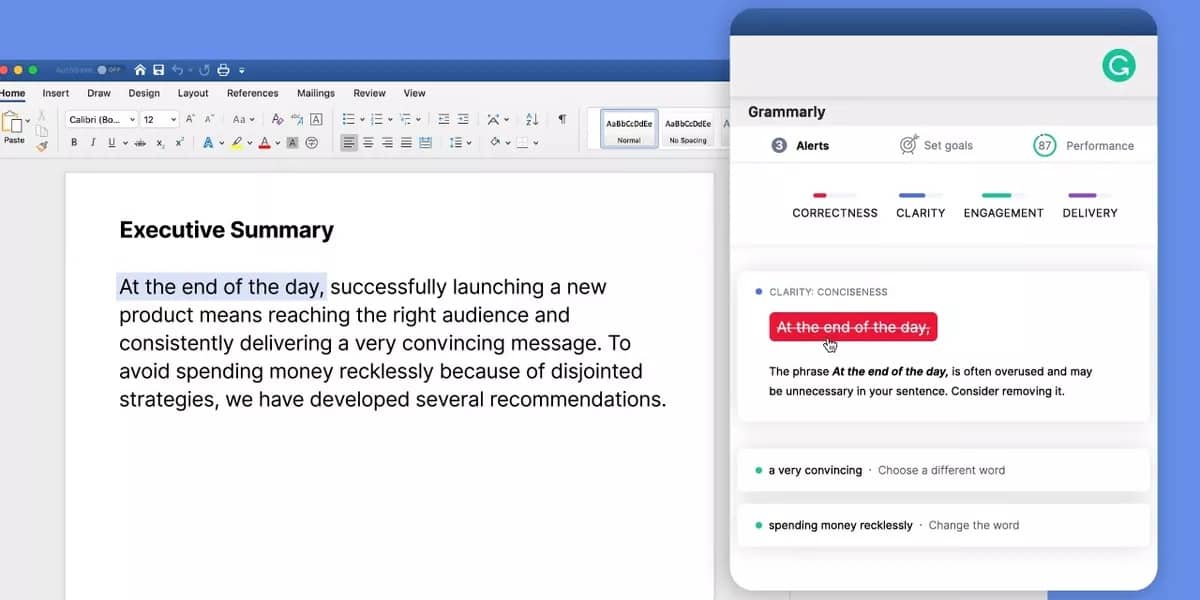Open the Grammarly Performance score
The width and height of the screenshot is (1200, 600).
1084,145
